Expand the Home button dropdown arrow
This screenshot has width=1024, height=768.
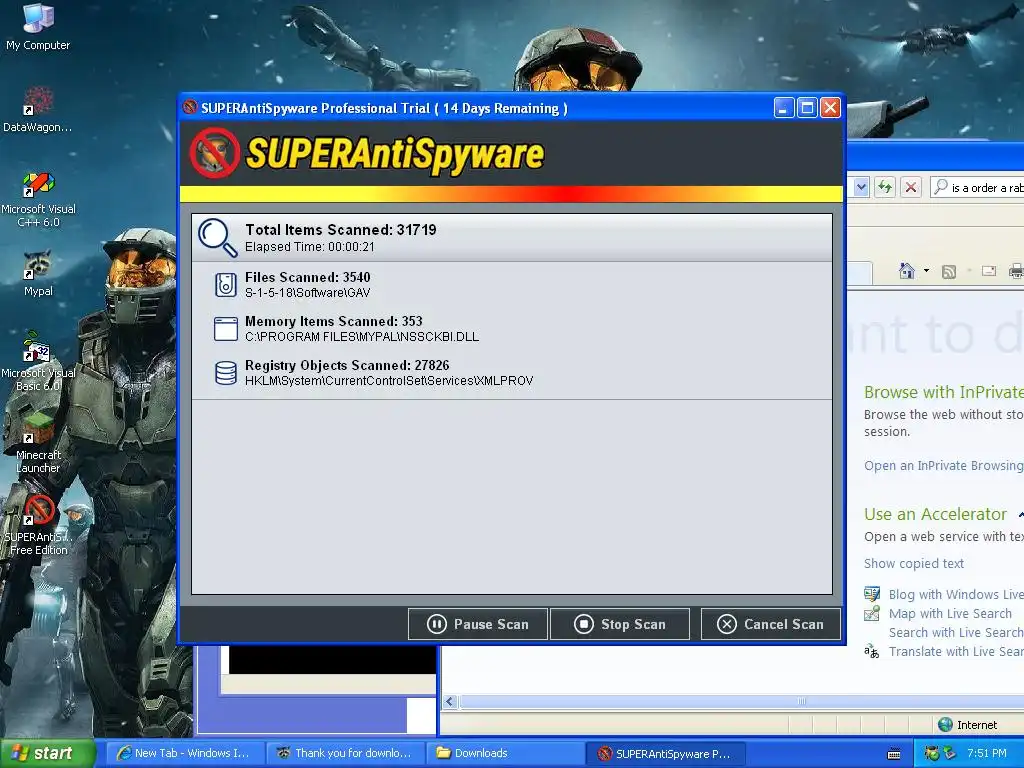[x=926, y=270]
